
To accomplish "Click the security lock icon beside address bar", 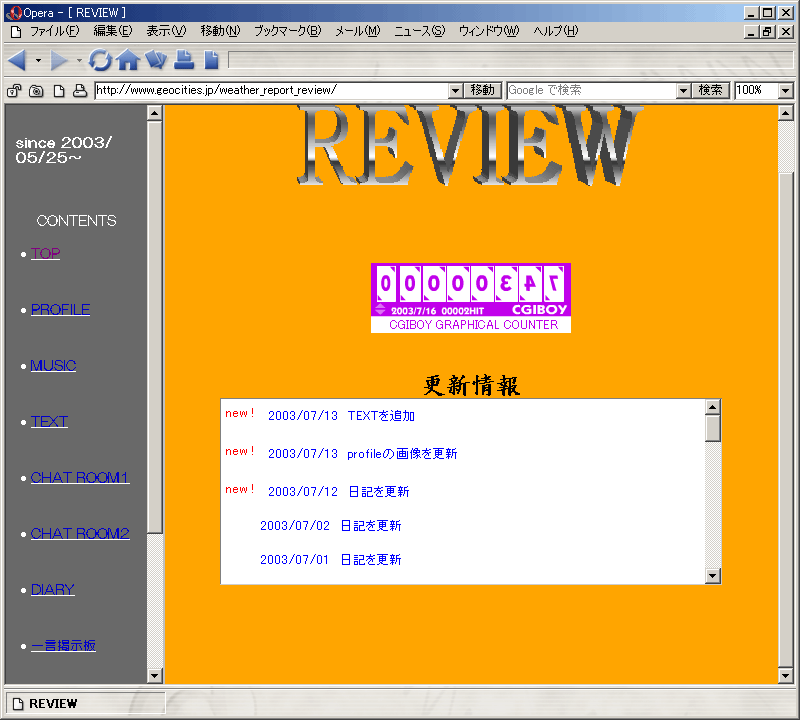I will (14, 91).
